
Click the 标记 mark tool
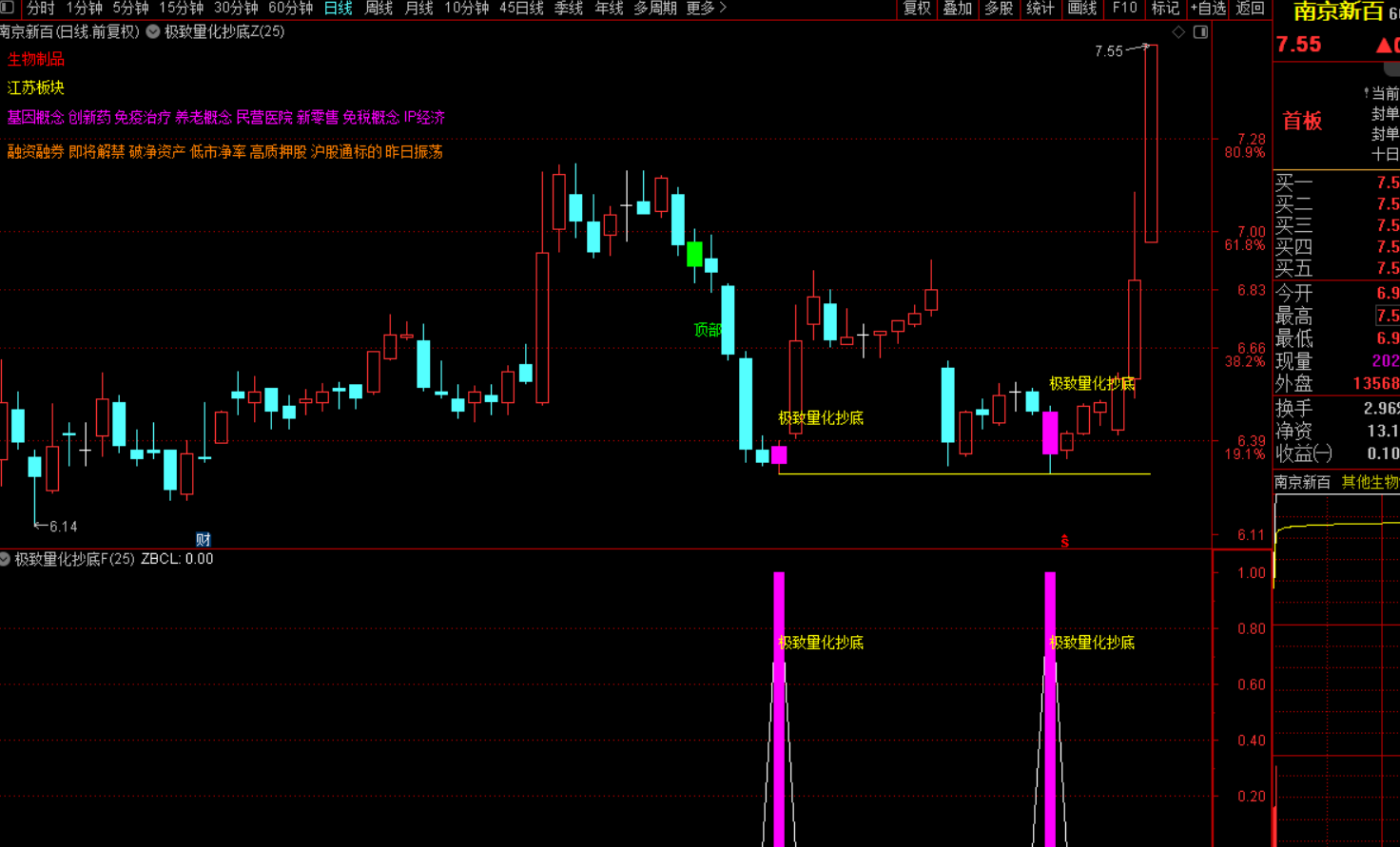1165,9
